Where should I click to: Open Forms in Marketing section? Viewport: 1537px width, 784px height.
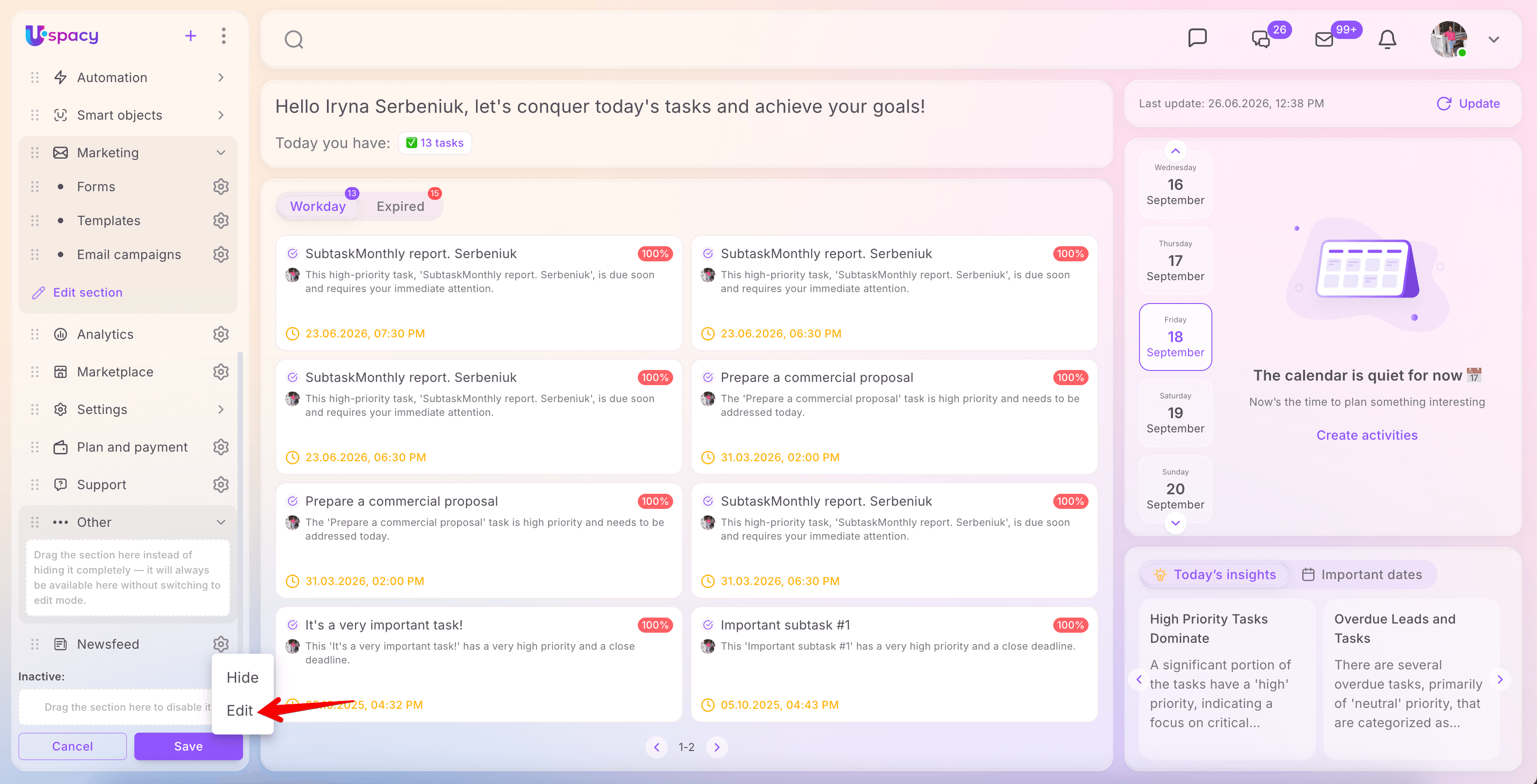[96, 187]
